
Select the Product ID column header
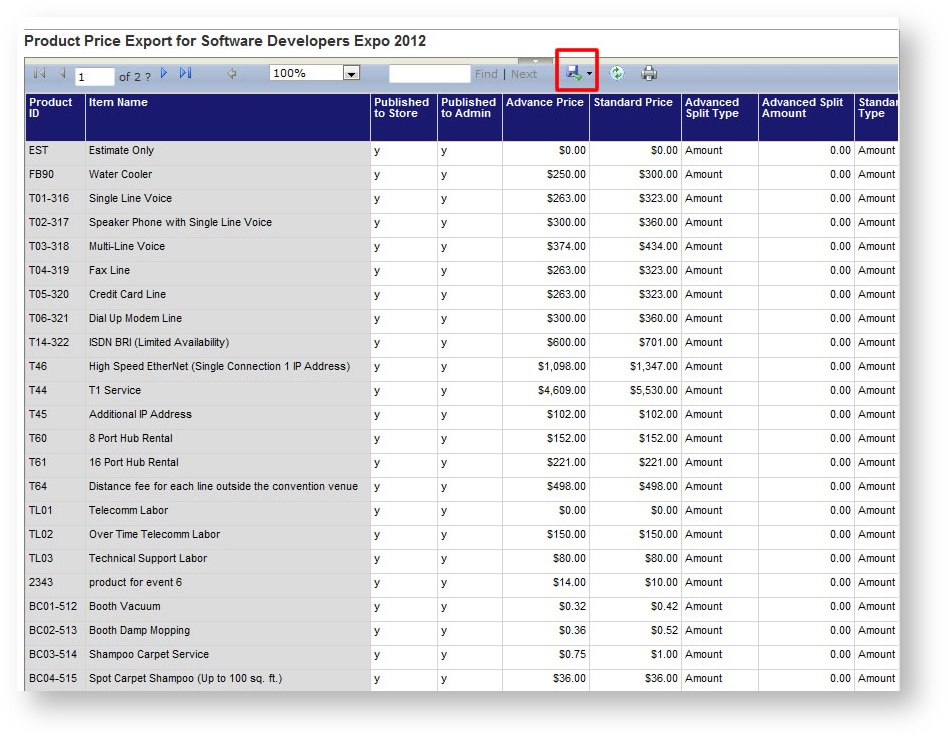tap(54, 118)
